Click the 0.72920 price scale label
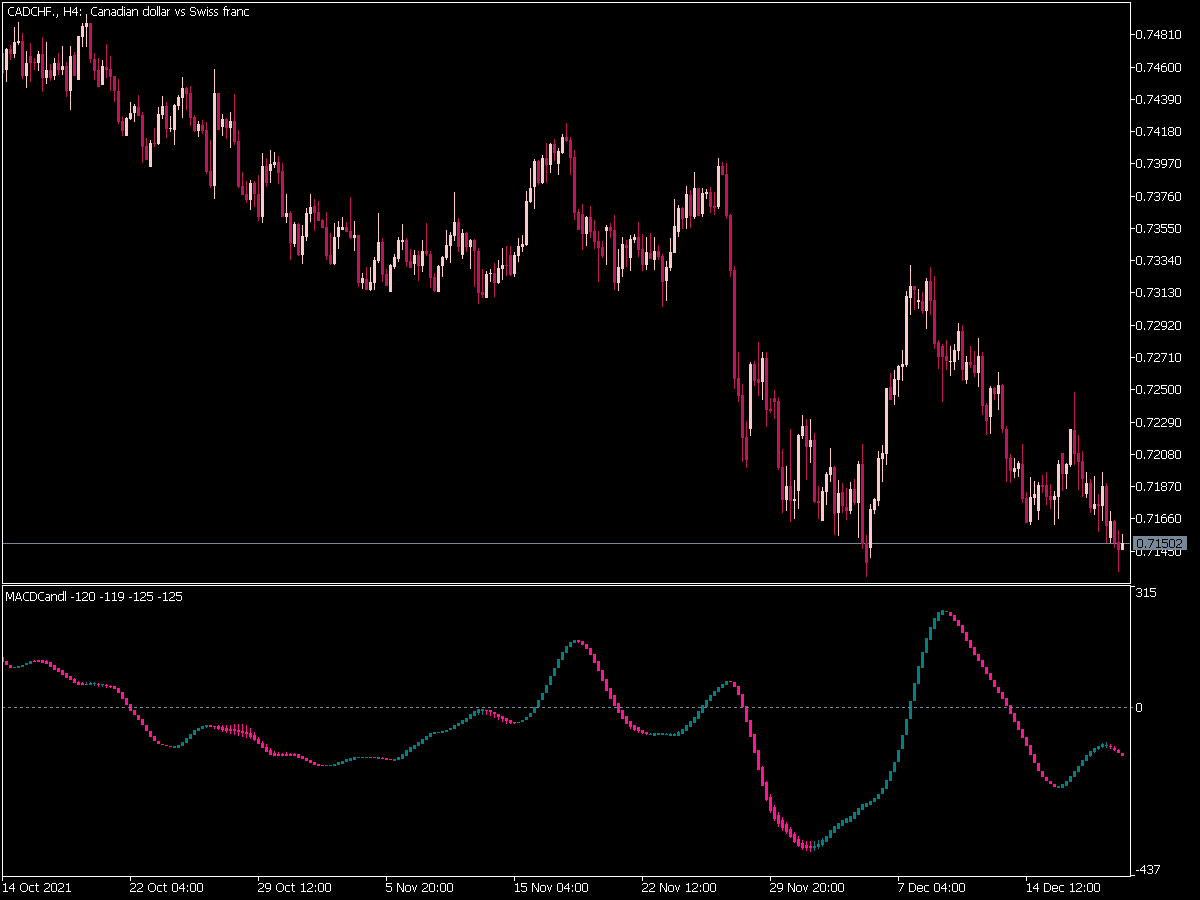Viewport: 1200px width, 900px height. [x=1157, y=325]
